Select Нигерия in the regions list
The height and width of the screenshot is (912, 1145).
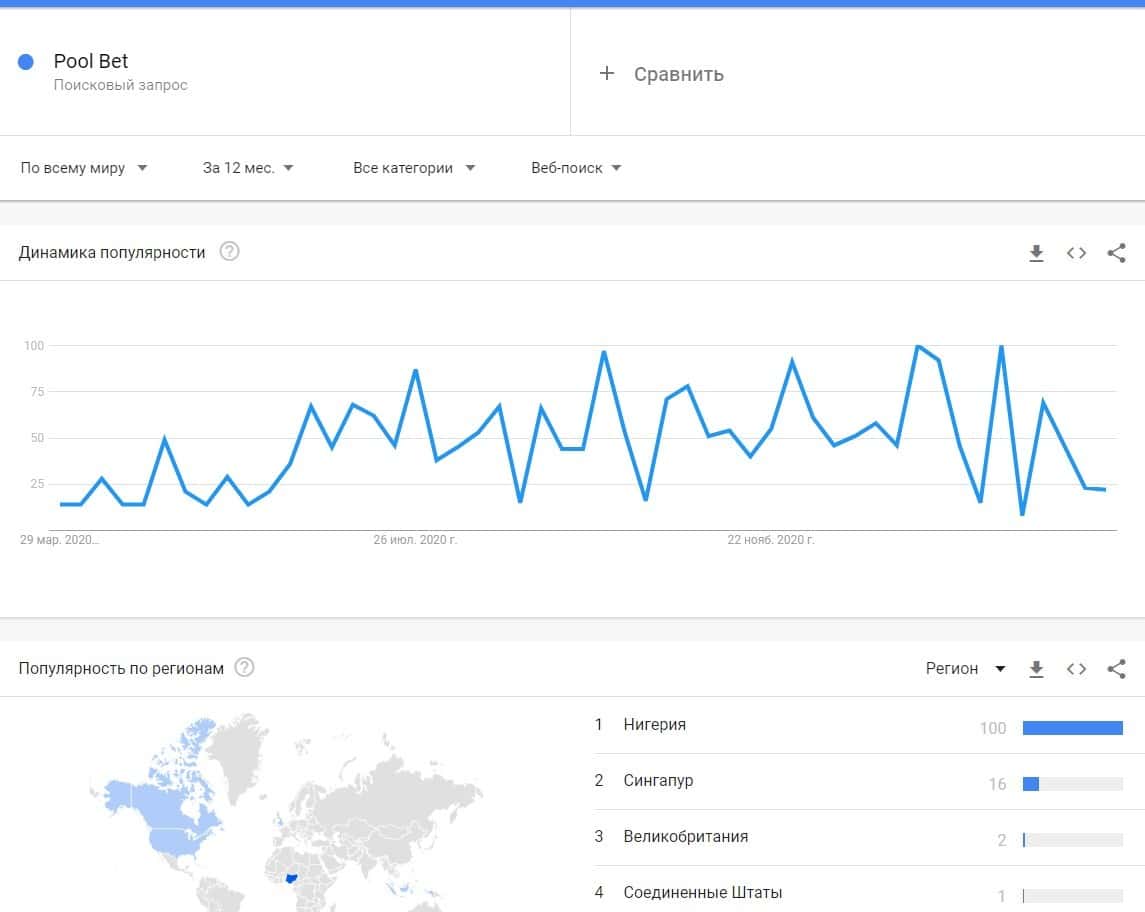(x=654, y=725)
